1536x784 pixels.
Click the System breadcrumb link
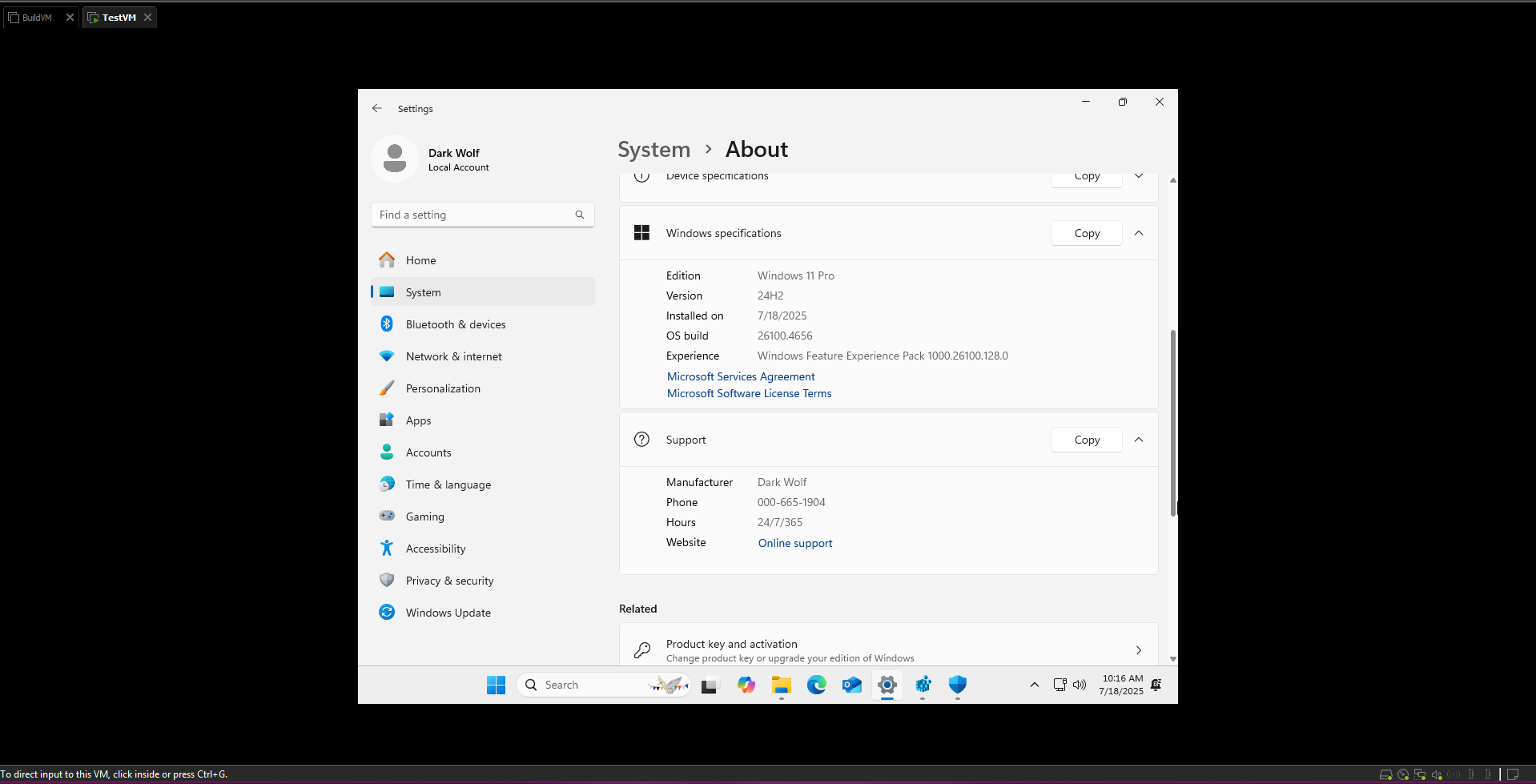pyautogui.click(x=653, y=150)
